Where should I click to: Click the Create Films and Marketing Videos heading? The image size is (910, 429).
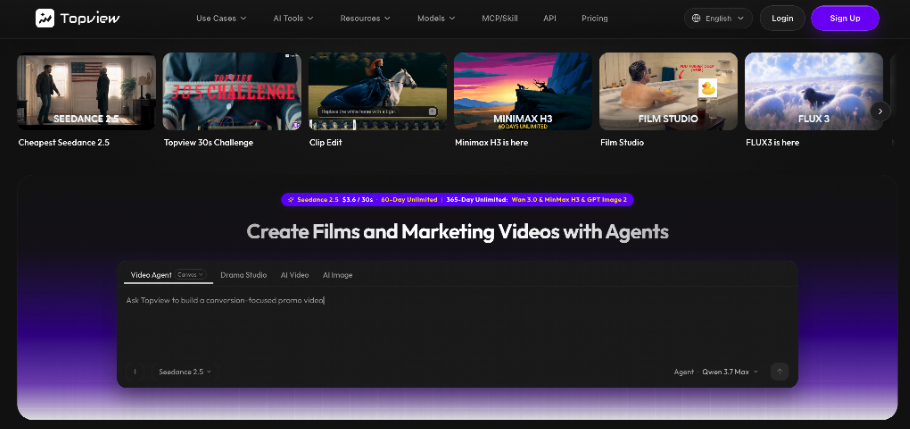pos(457,232)
